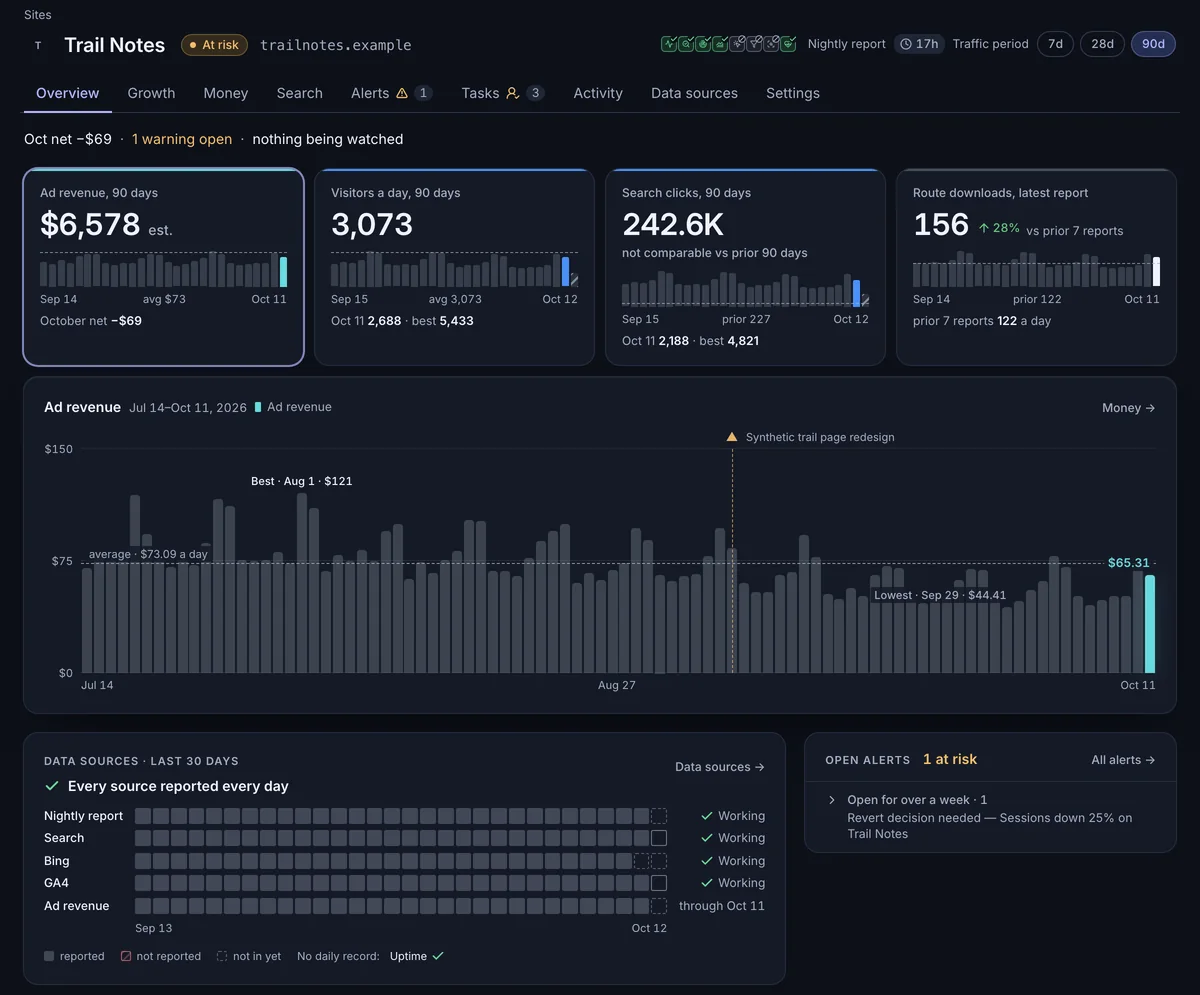Select the Search clicks 90 days card

coord(745,267)
